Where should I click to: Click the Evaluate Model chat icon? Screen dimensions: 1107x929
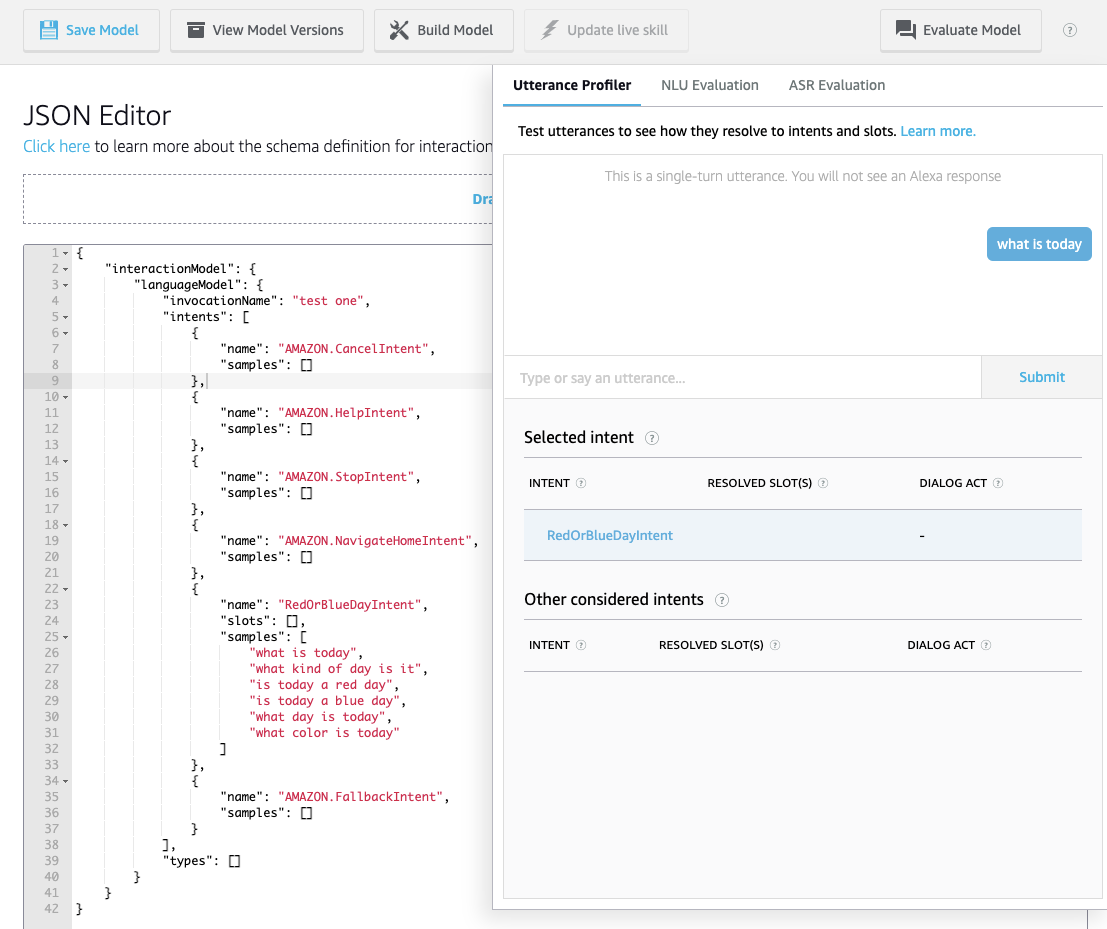906,30
